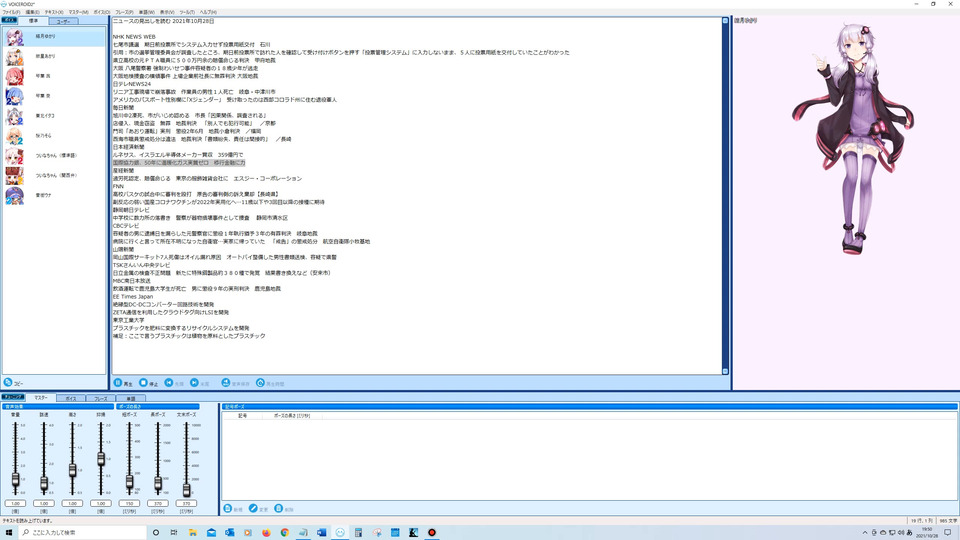
Task: Click the 短ポーズ value field showing 150
Action: (x=129, y=503)
